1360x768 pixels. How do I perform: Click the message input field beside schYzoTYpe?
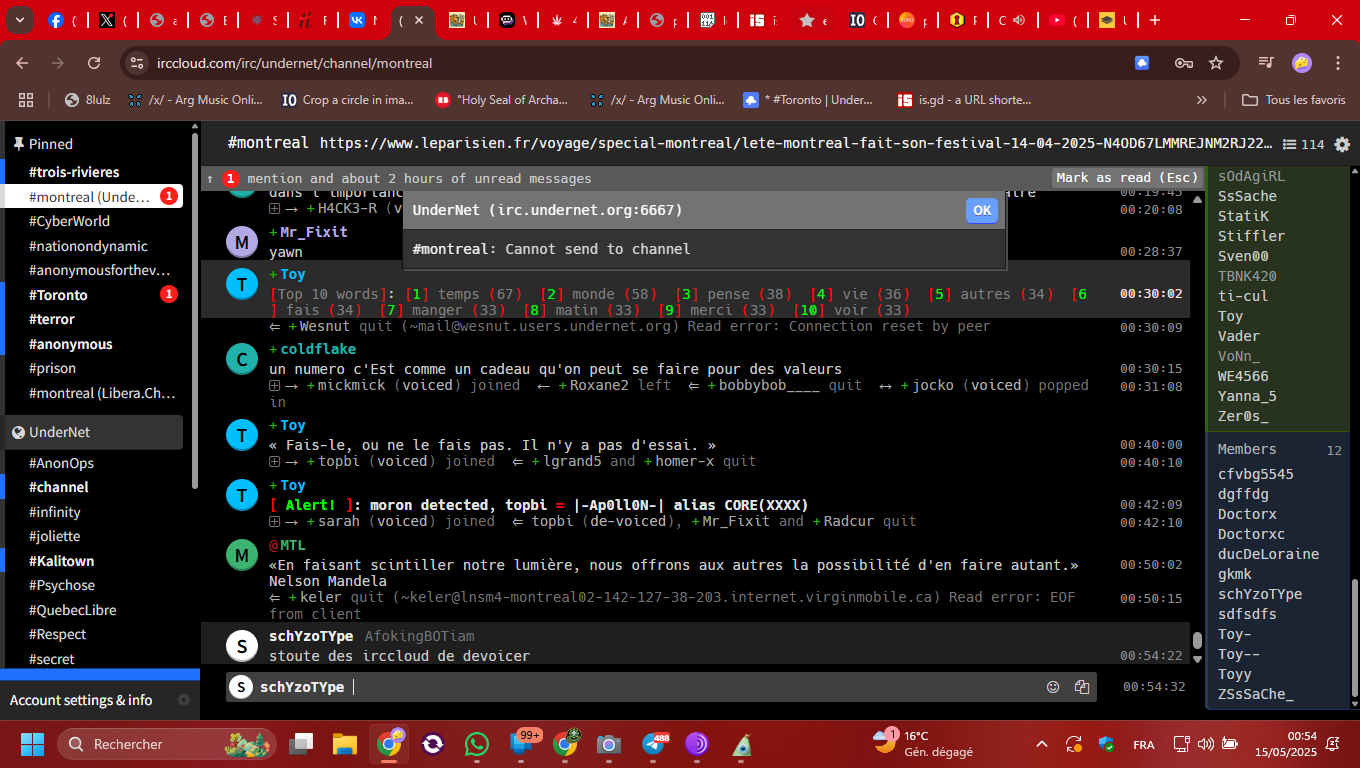click(690, 687)
